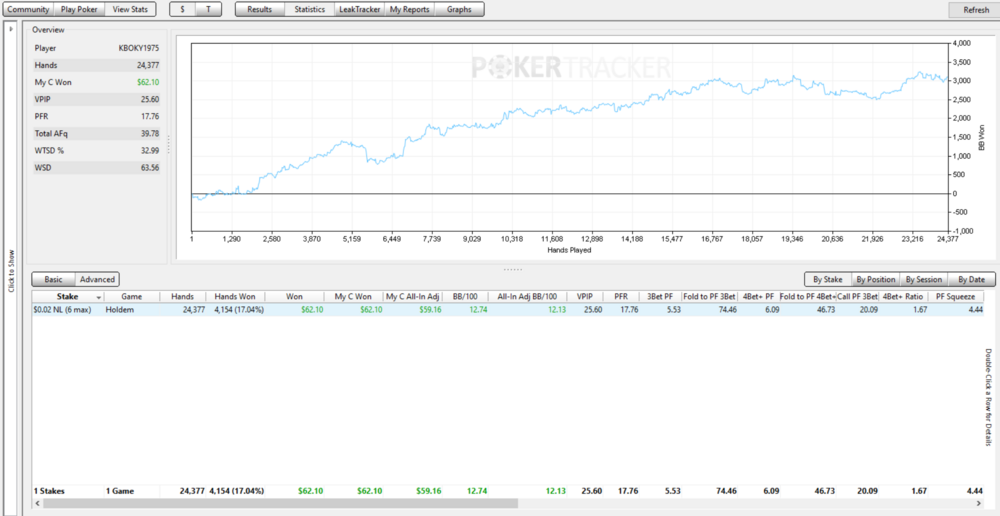Group the report By Position

875,280
